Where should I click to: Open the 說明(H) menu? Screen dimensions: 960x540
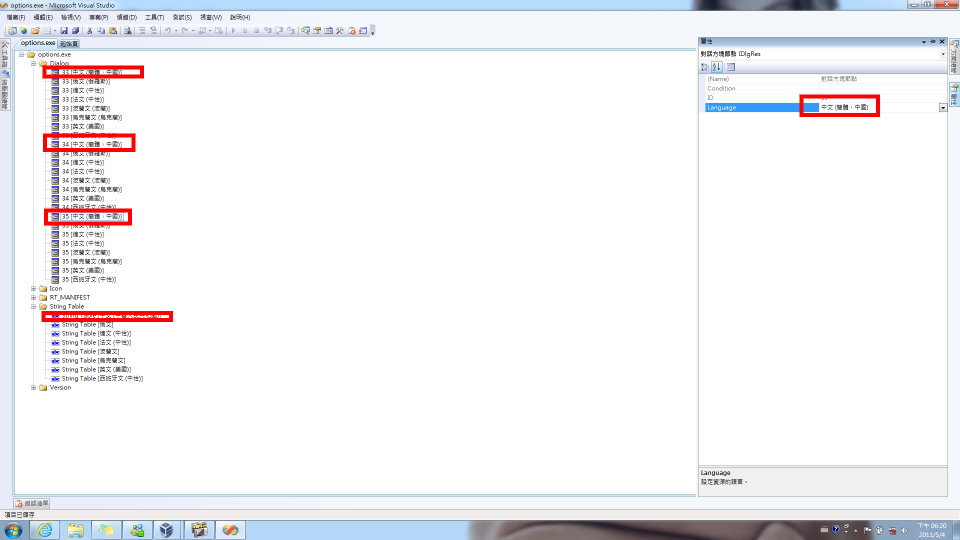pyautogui.click(x=240, y=17)
